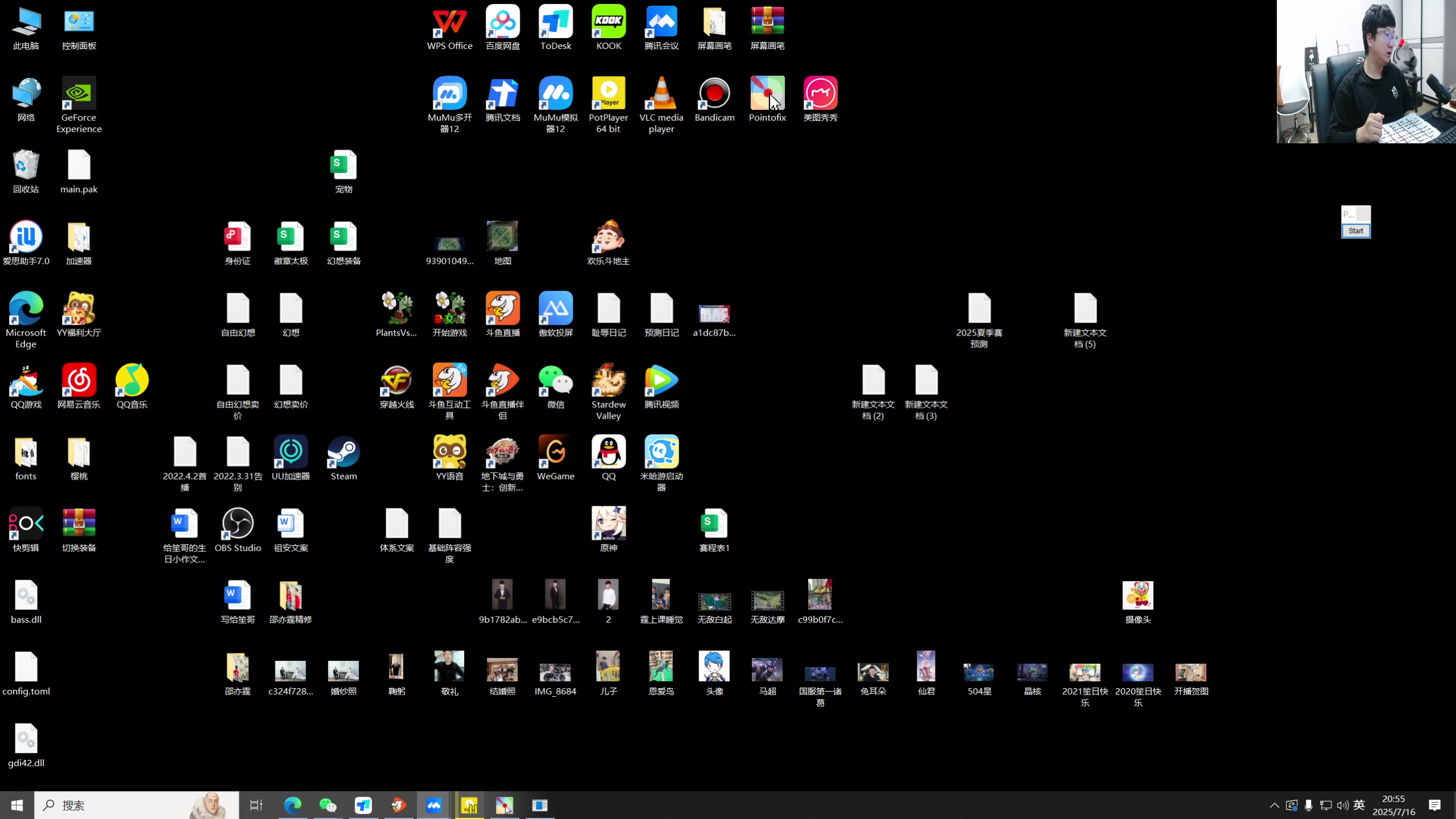The width and height of the screenshot is (1456, 819).
Task: Select the 爱思助手7.0 desktop icon
Action: pos(26,243)
